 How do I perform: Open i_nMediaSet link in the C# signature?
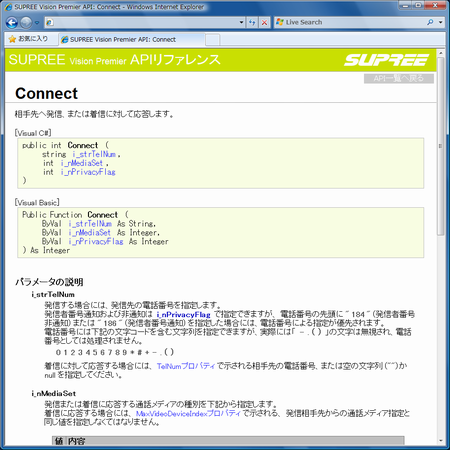[x=82, y=163]
